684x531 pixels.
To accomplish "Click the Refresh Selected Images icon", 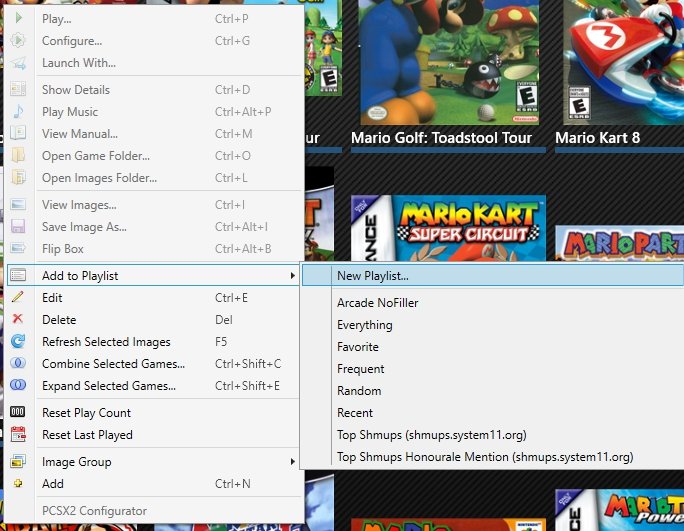I will (18, 341).
